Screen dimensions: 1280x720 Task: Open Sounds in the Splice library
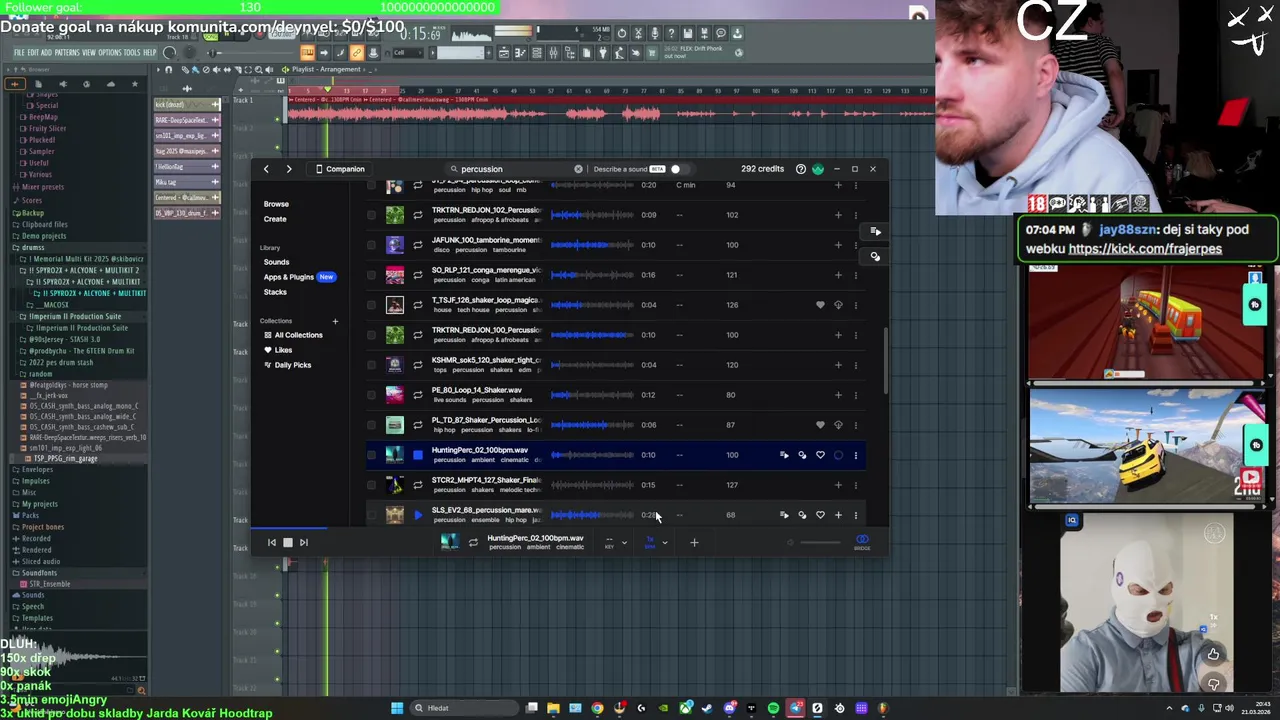point(276,262)
